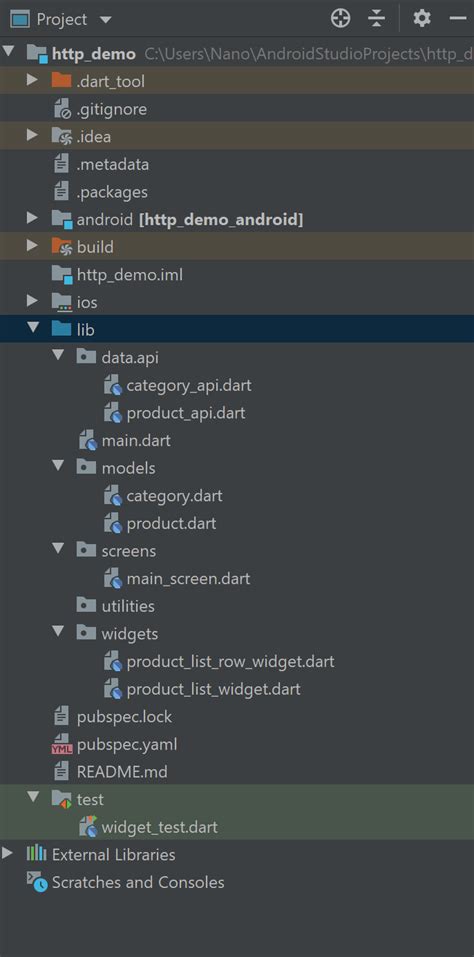This screenshot has height=957, width=474.
Task: Select .gitignore file name
Action: click(x=112, y=109)
